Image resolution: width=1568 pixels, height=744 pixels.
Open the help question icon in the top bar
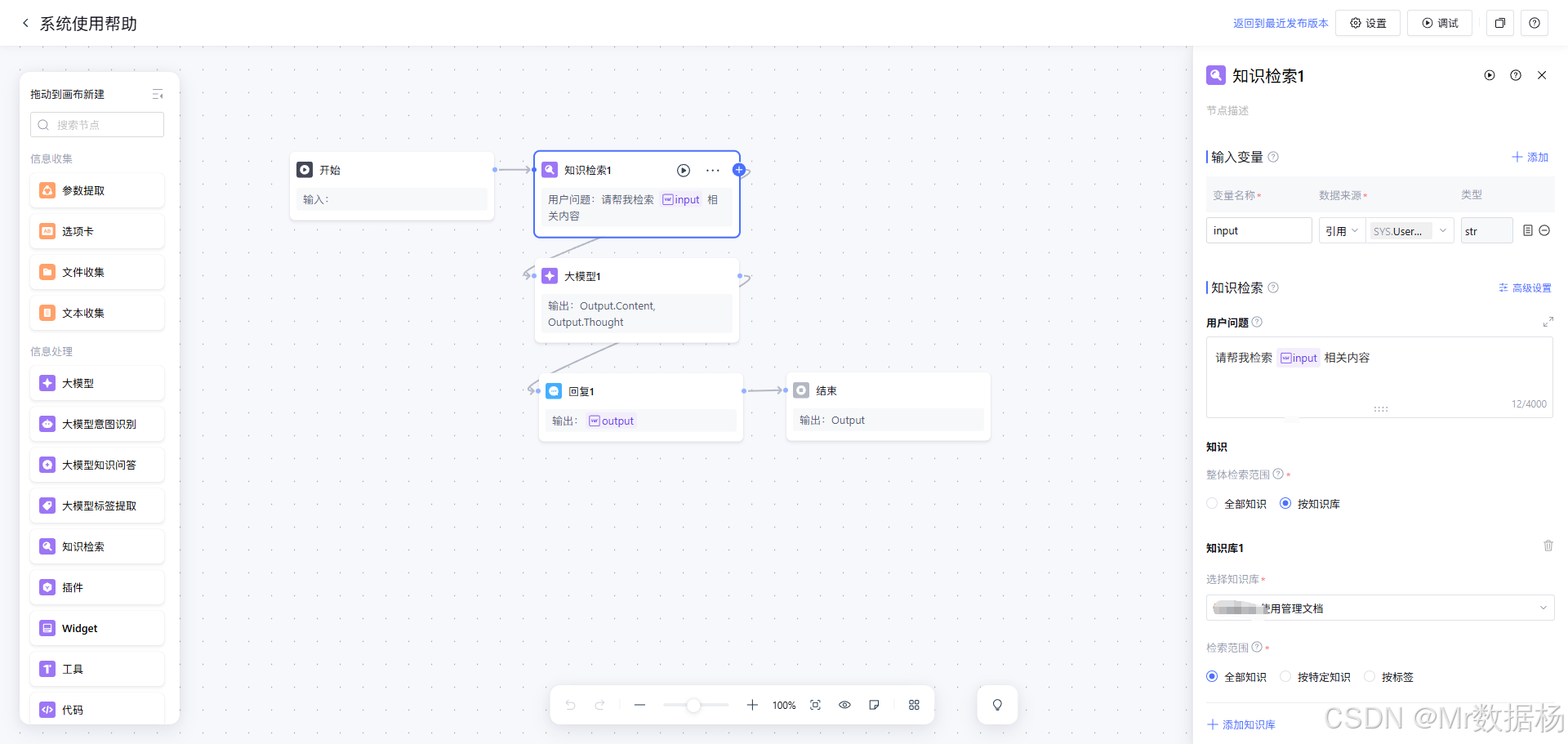(x=1535, y=23)
